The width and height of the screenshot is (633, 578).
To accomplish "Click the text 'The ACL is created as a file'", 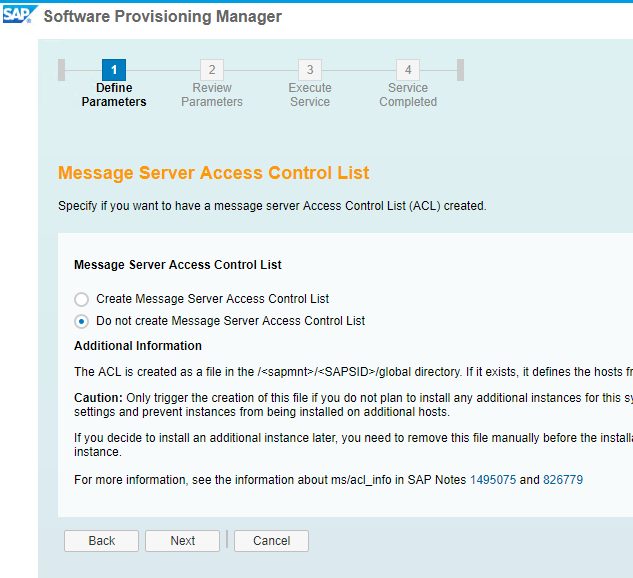I will [353, 372].
